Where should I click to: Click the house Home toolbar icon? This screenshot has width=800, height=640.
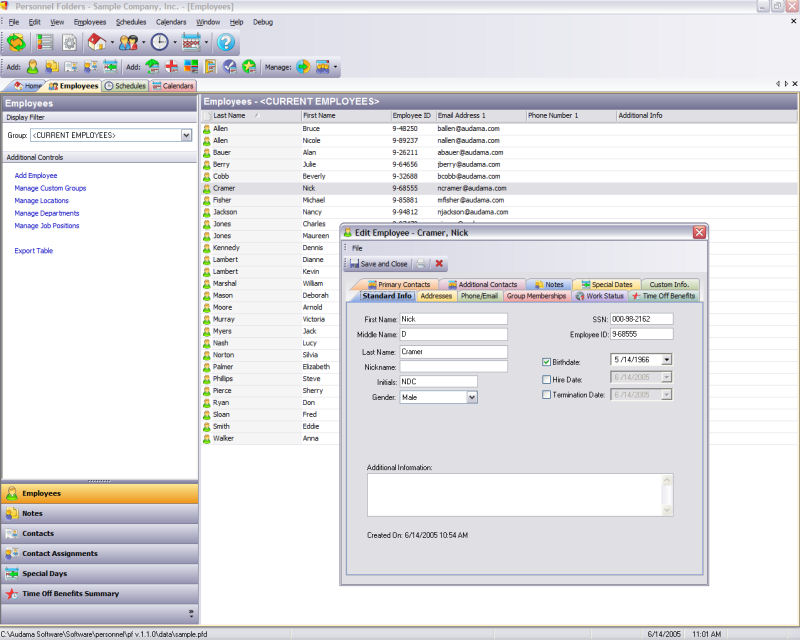pyautogui.click(x=97, y=42)
